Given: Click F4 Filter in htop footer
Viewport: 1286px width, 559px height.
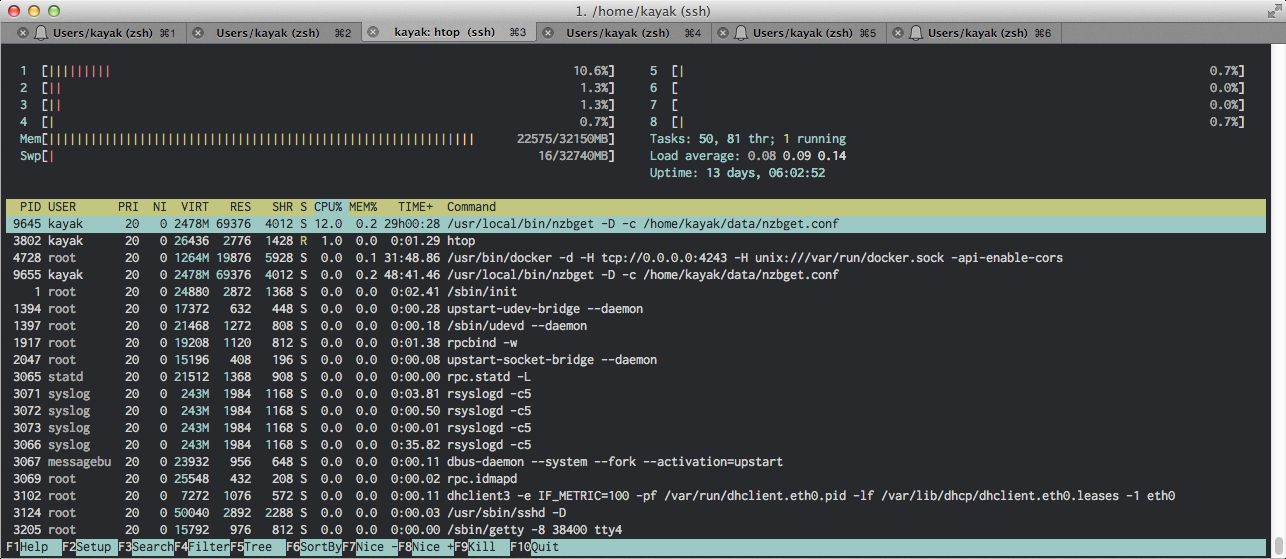Looking at the screenshot, I should click(202, 547).
